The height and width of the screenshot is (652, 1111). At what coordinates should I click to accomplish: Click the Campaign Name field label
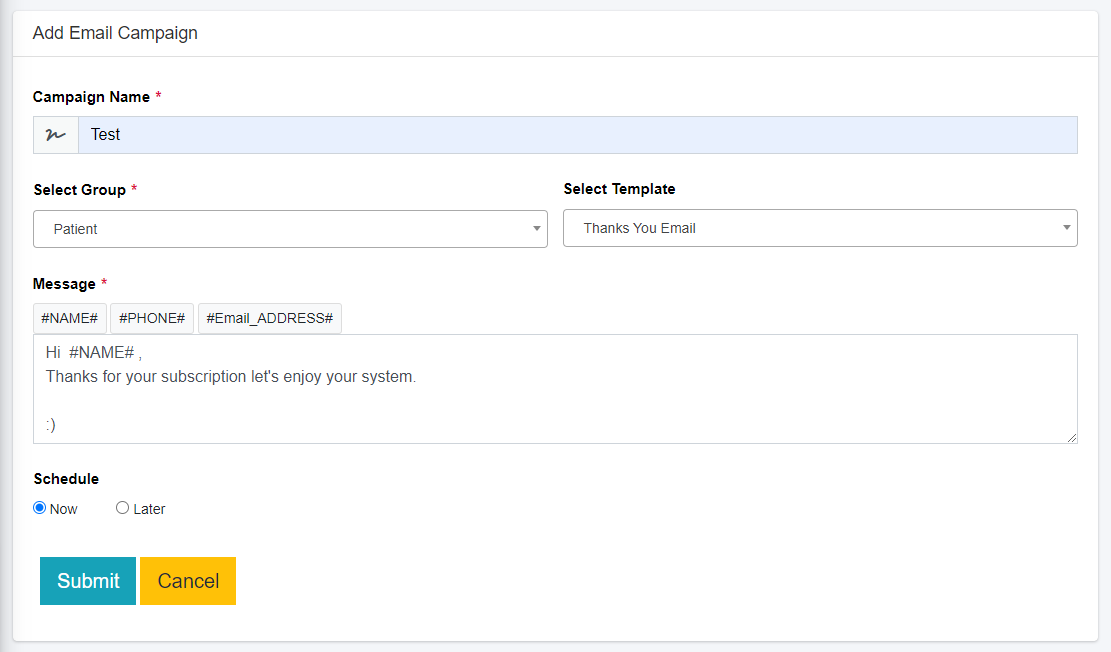91,97
